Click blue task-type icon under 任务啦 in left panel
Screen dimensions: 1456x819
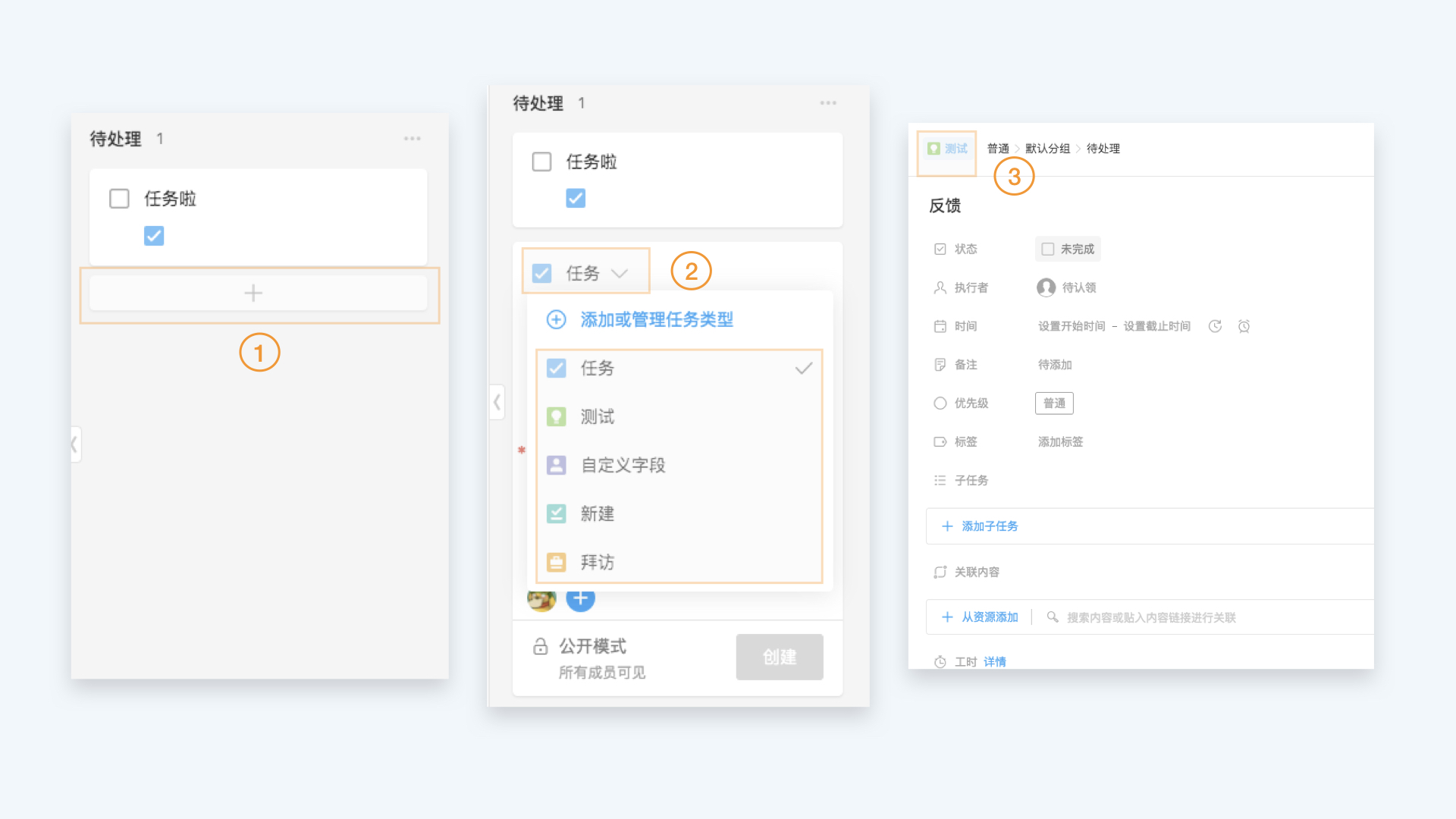point(154,236)
